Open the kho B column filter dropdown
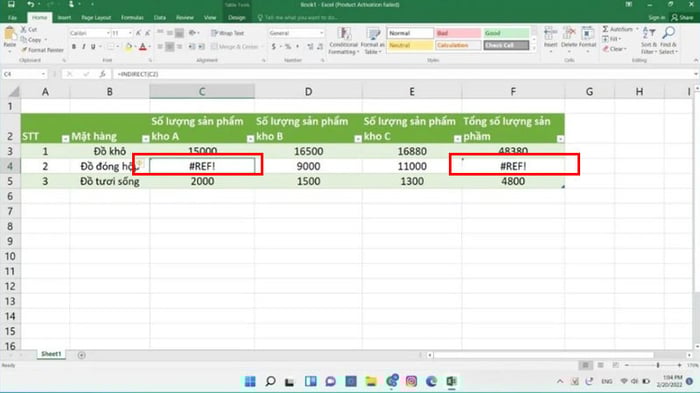The height and width of the screenshot is (393, 700). 358,139
